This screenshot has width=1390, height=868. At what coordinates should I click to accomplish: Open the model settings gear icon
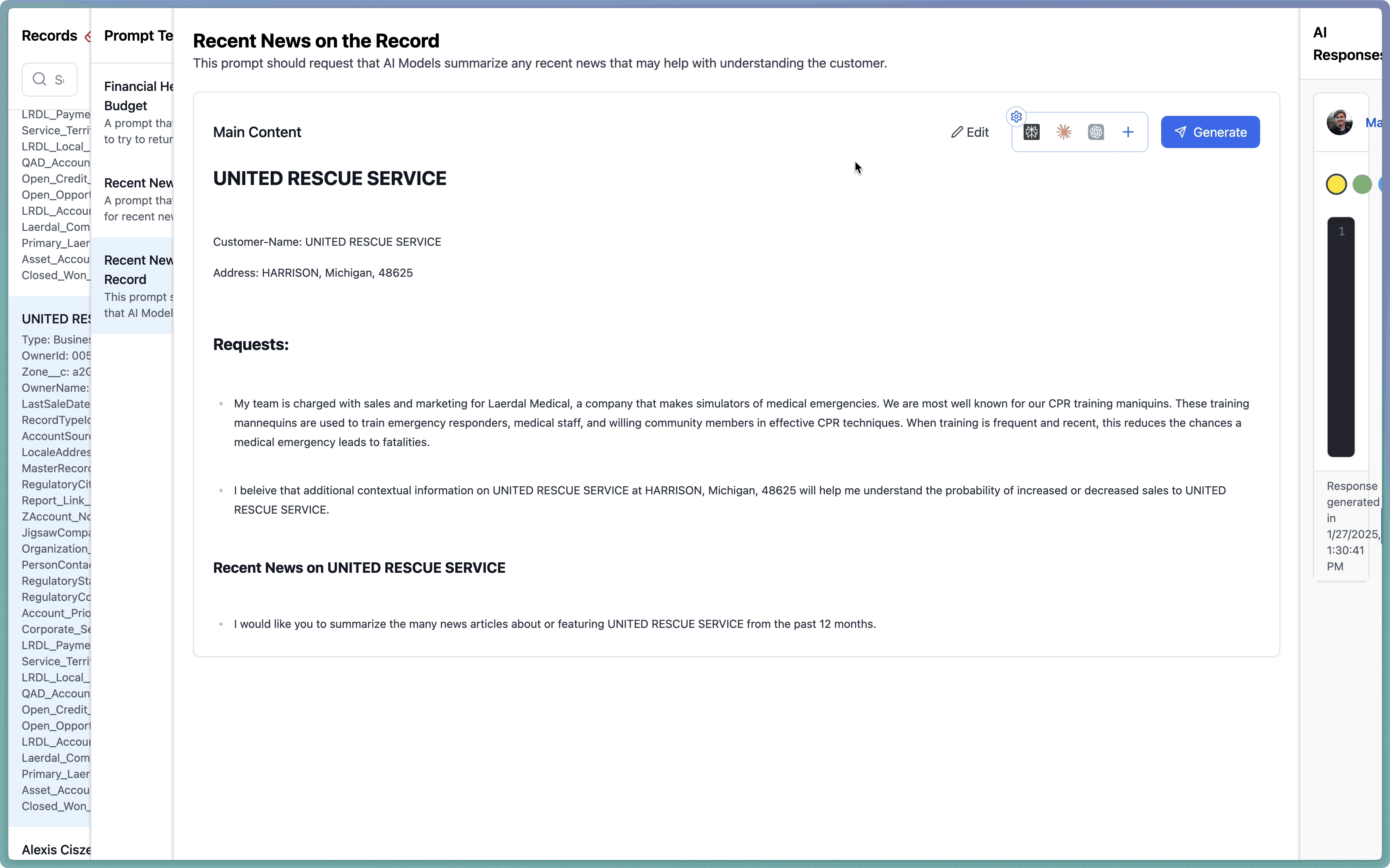click(1016, 117)
